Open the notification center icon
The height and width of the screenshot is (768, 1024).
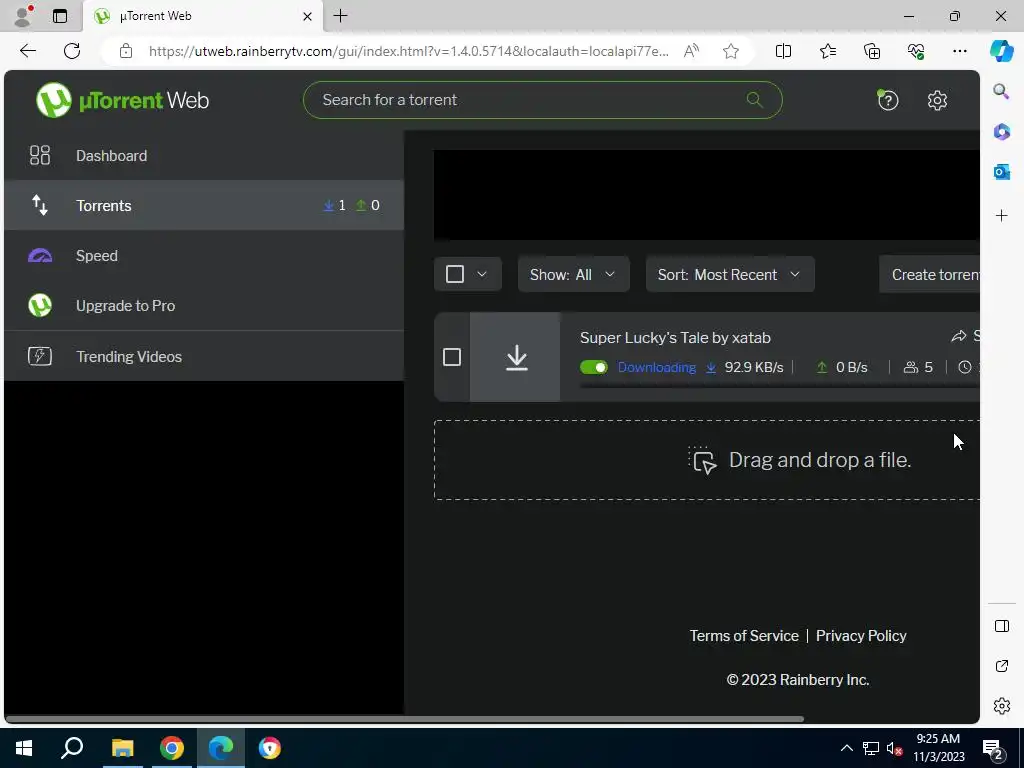tap(993, 749)
